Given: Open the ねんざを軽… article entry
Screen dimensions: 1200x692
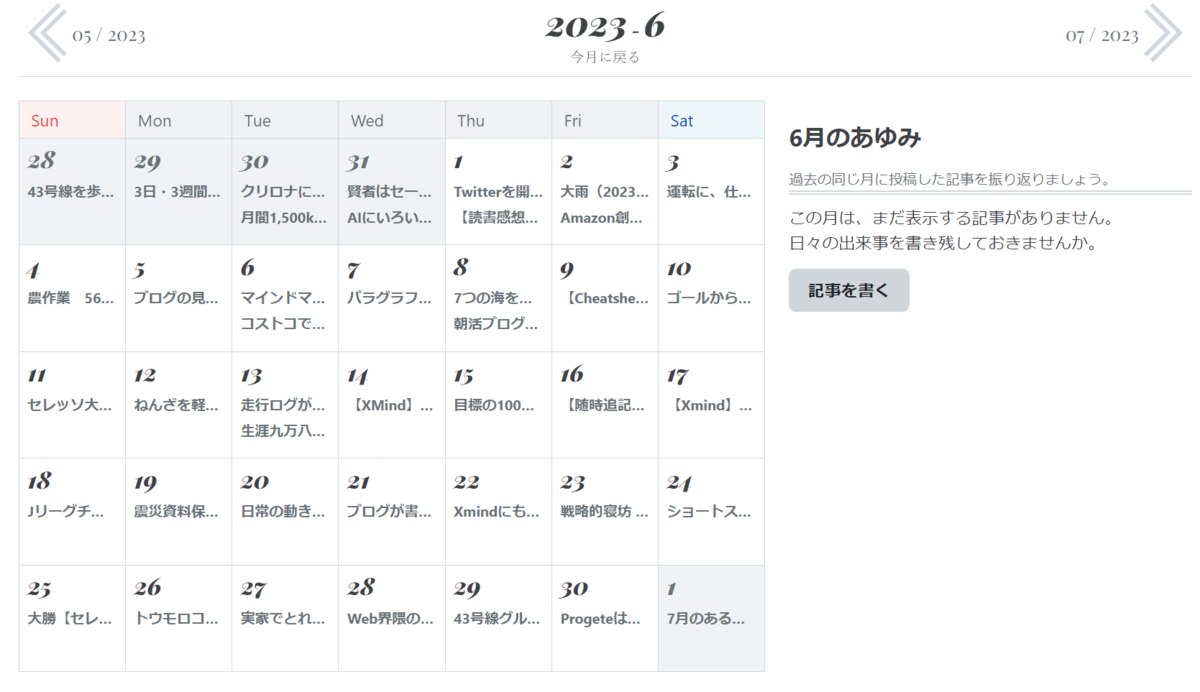Looking at the screenshot, I should tap(178, 405).
